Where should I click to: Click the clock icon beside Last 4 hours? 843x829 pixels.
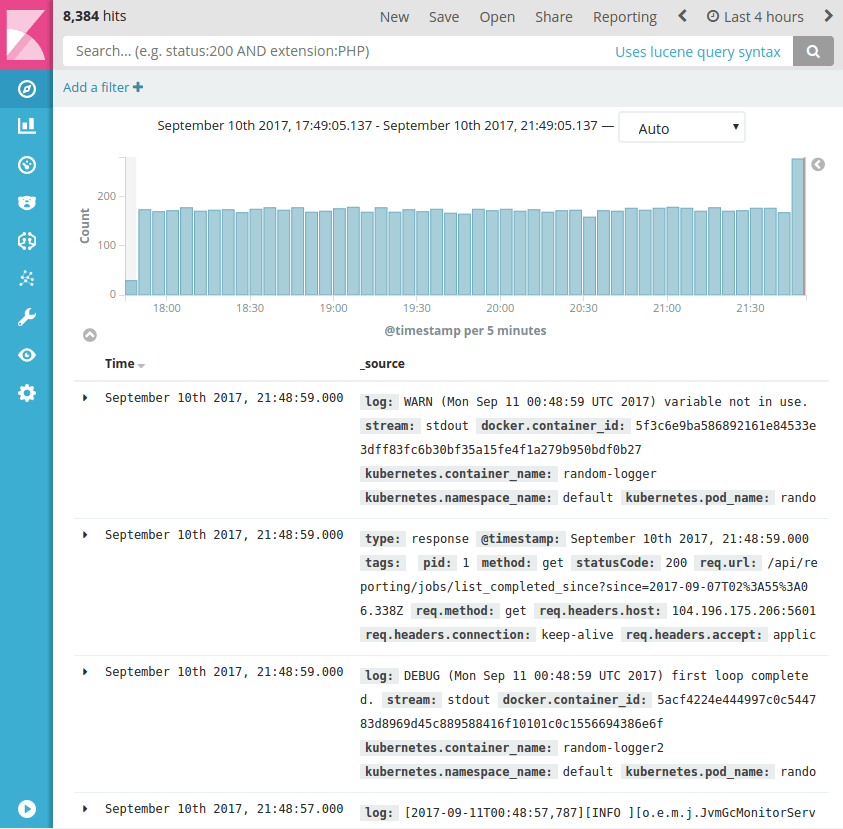pyautogui.click(x=712, y=16)
